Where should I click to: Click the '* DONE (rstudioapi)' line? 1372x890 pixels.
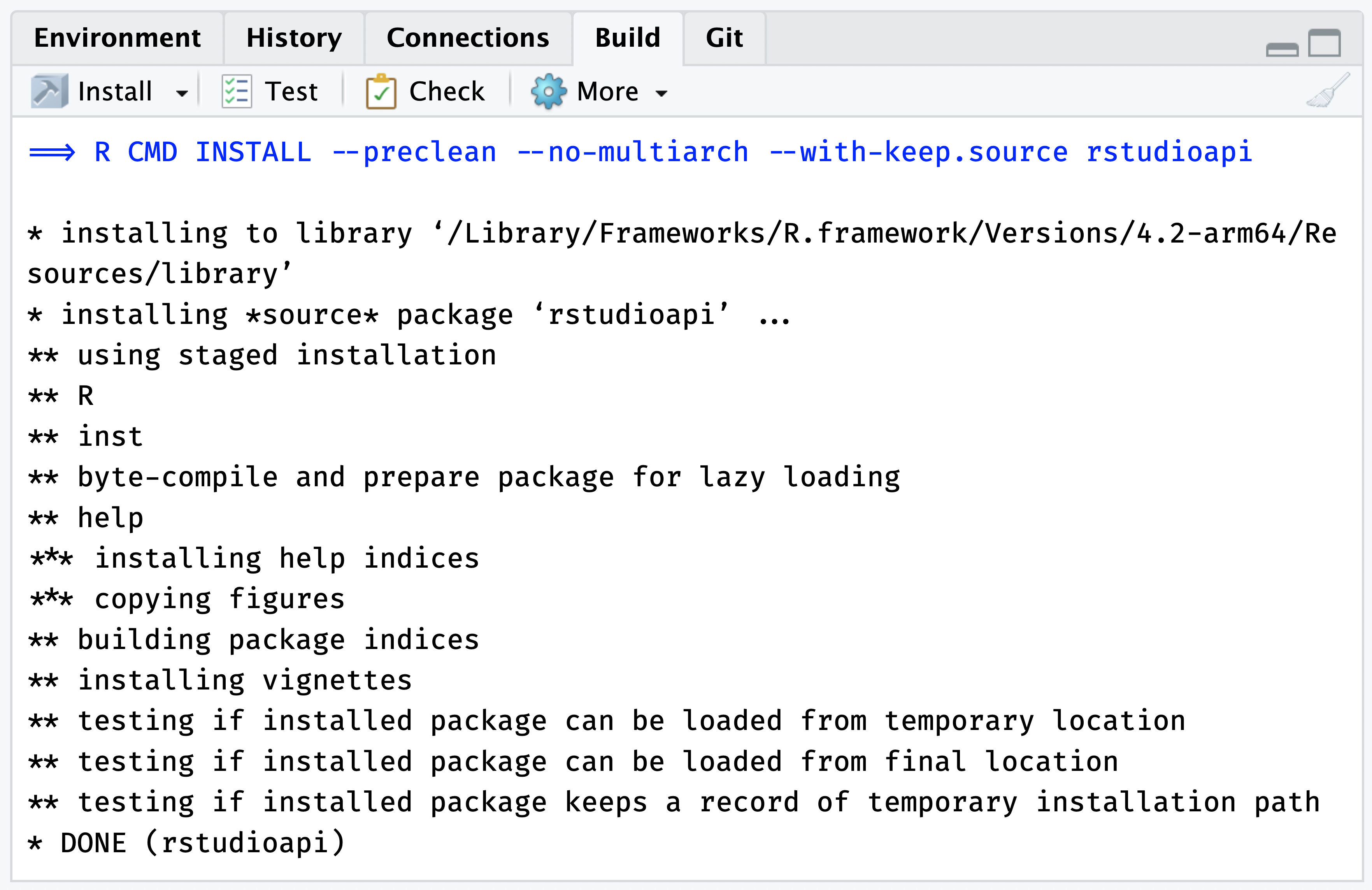pyautogui.click(x=187, y=843)
